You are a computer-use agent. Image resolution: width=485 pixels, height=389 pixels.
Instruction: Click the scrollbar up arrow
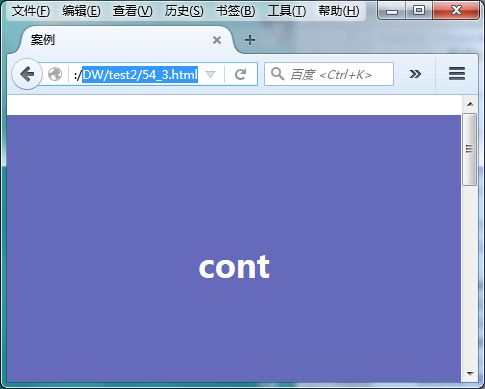(470, 104)
